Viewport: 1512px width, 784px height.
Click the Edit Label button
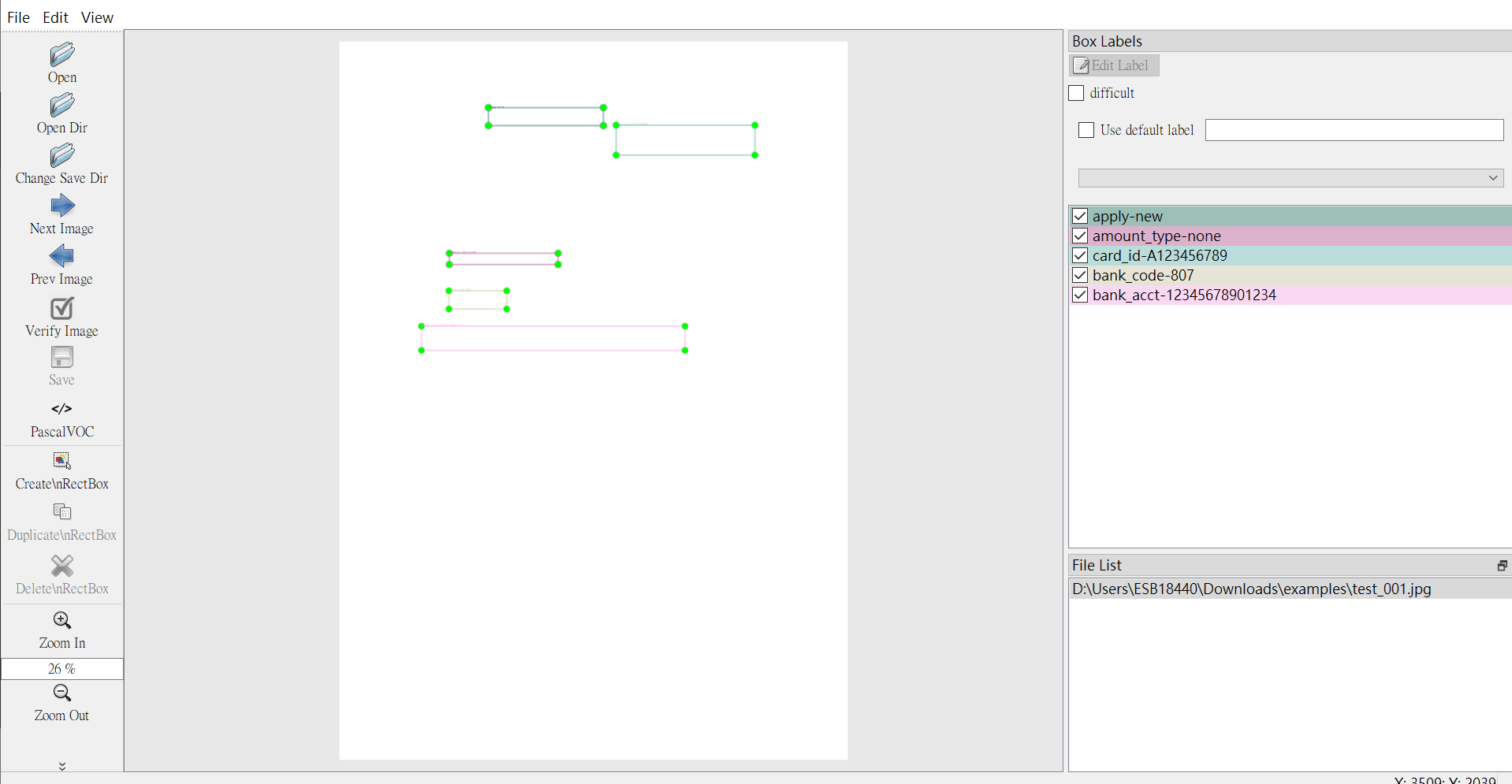tap(1114, 65)
